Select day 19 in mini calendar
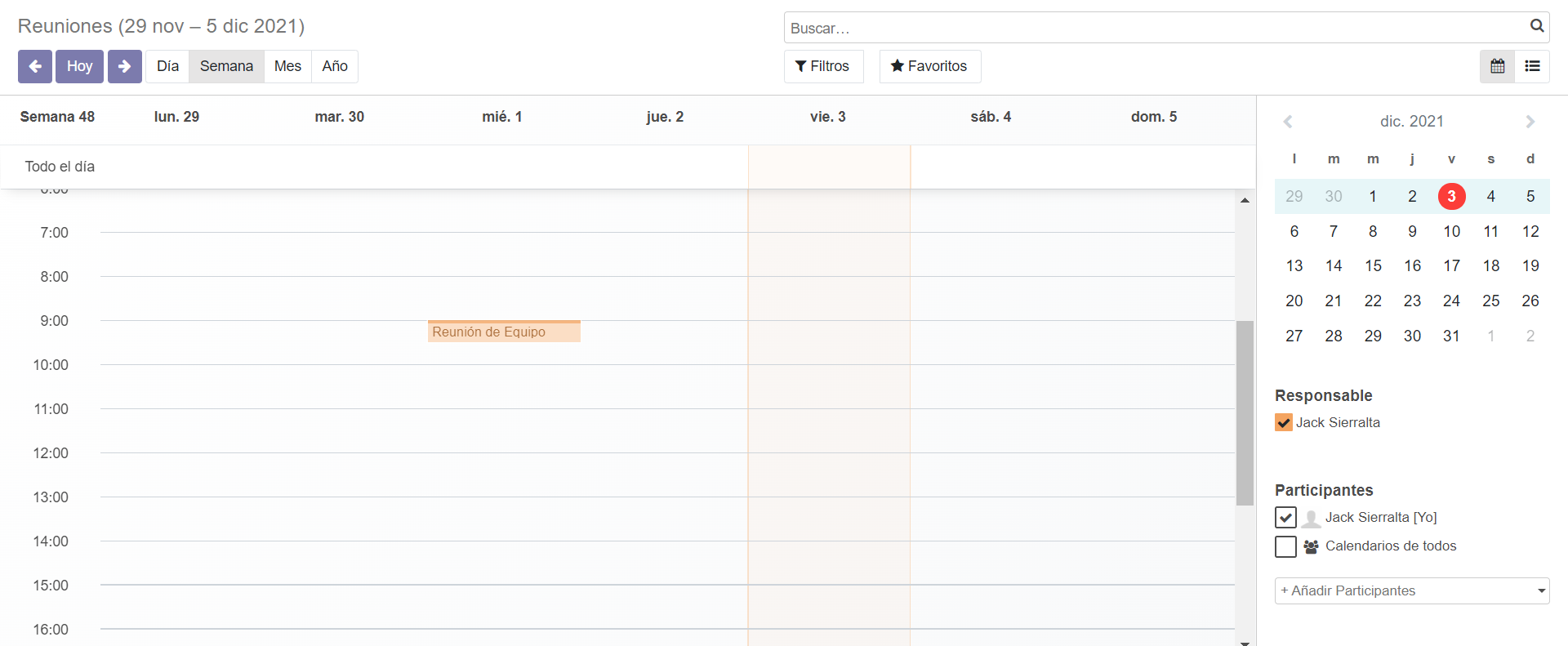The width and height of the screenshot is (1568, 646). coord(1530,265)
